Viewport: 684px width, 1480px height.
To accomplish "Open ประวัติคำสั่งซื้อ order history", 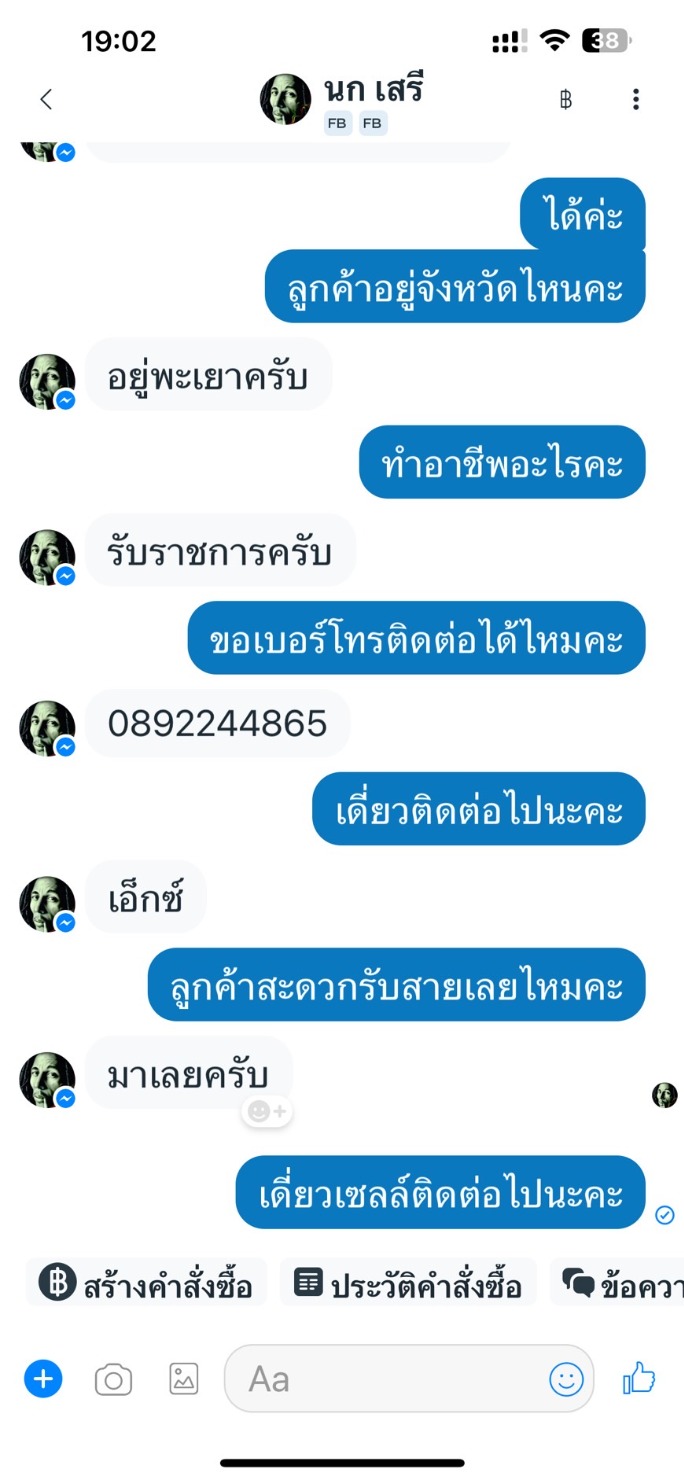I will click(x=408, y=1283).
